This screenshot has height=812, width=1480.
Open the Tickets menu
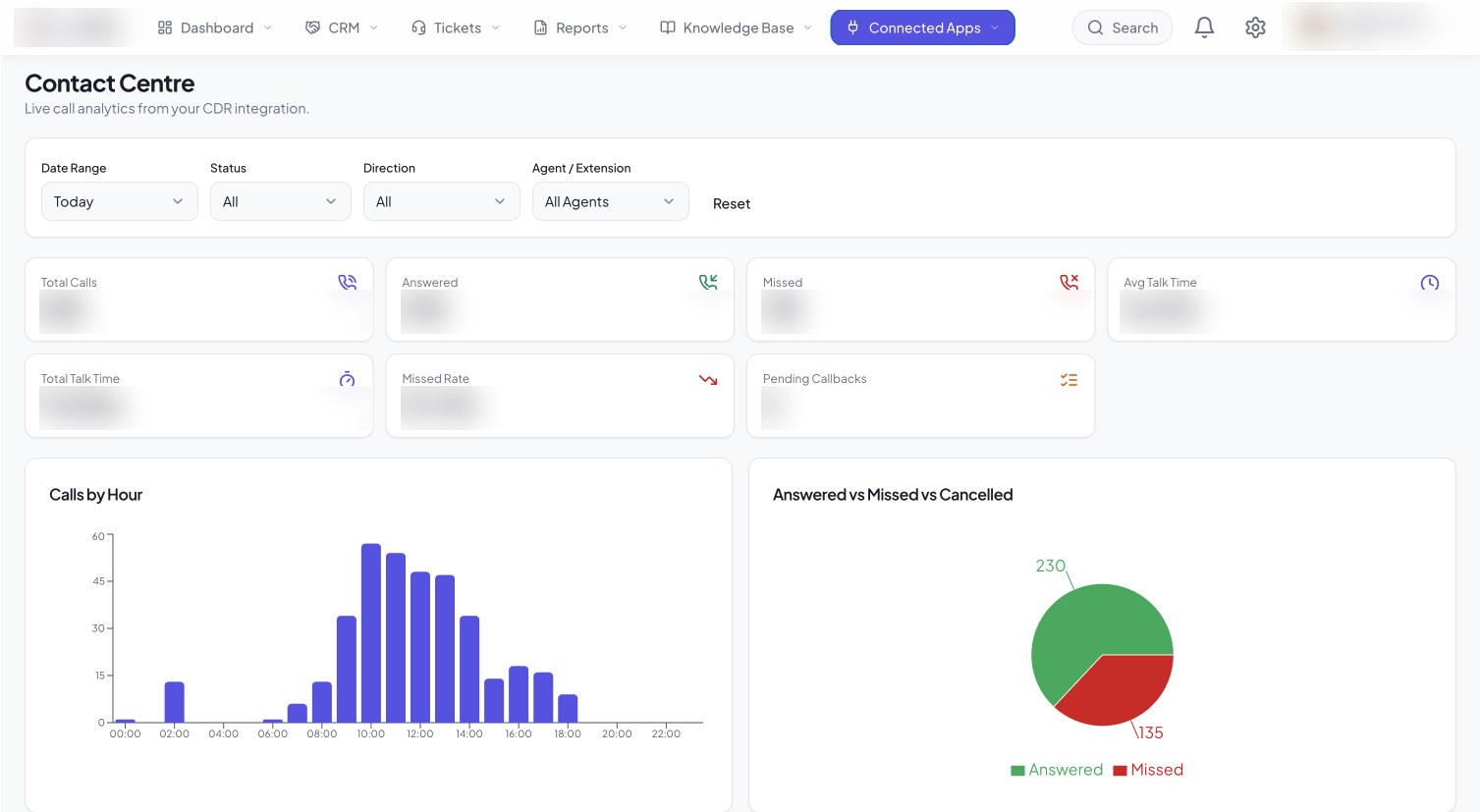coord(456,27)
